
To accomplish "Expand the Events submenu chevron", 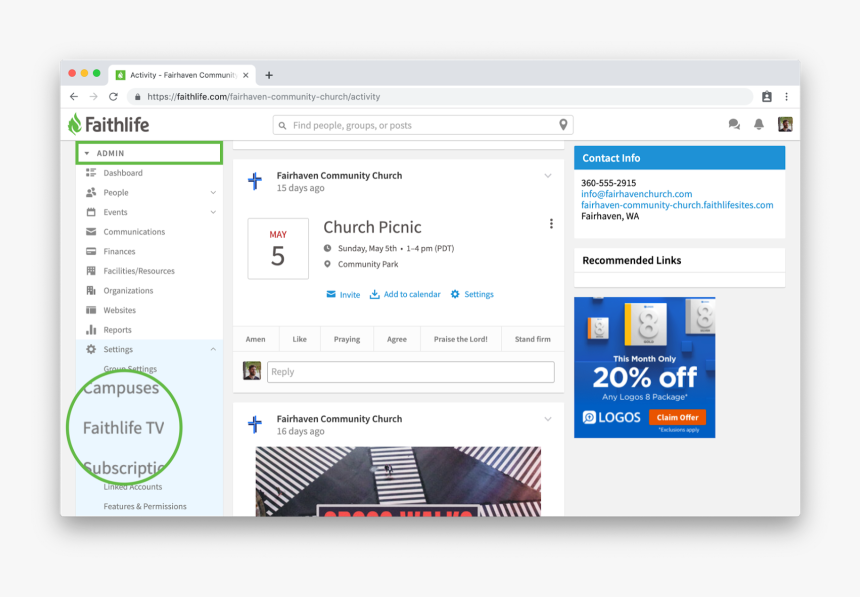I will (x=213, y=212).
